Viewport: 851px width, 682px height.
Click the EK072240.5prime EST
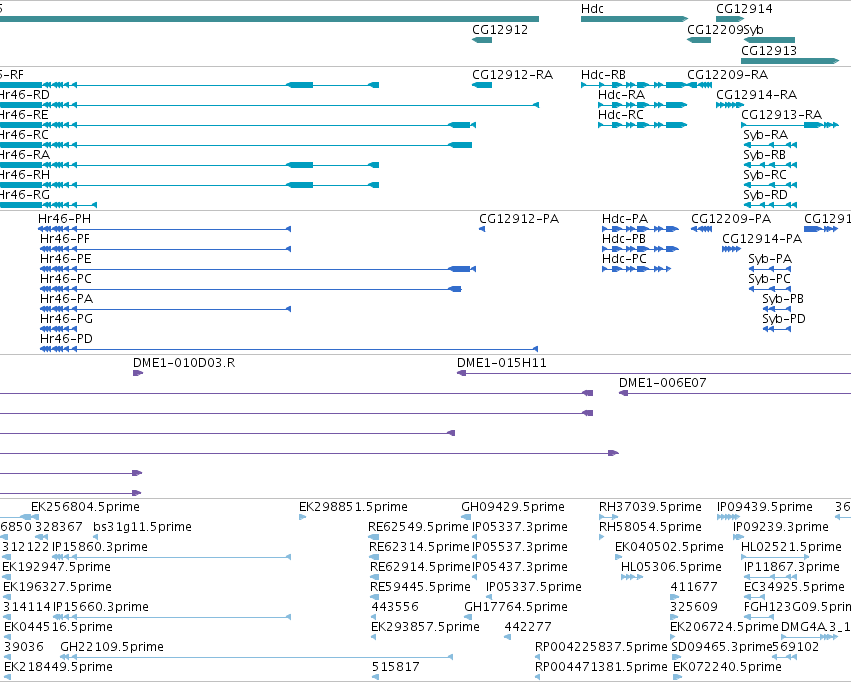click(677, 677)
